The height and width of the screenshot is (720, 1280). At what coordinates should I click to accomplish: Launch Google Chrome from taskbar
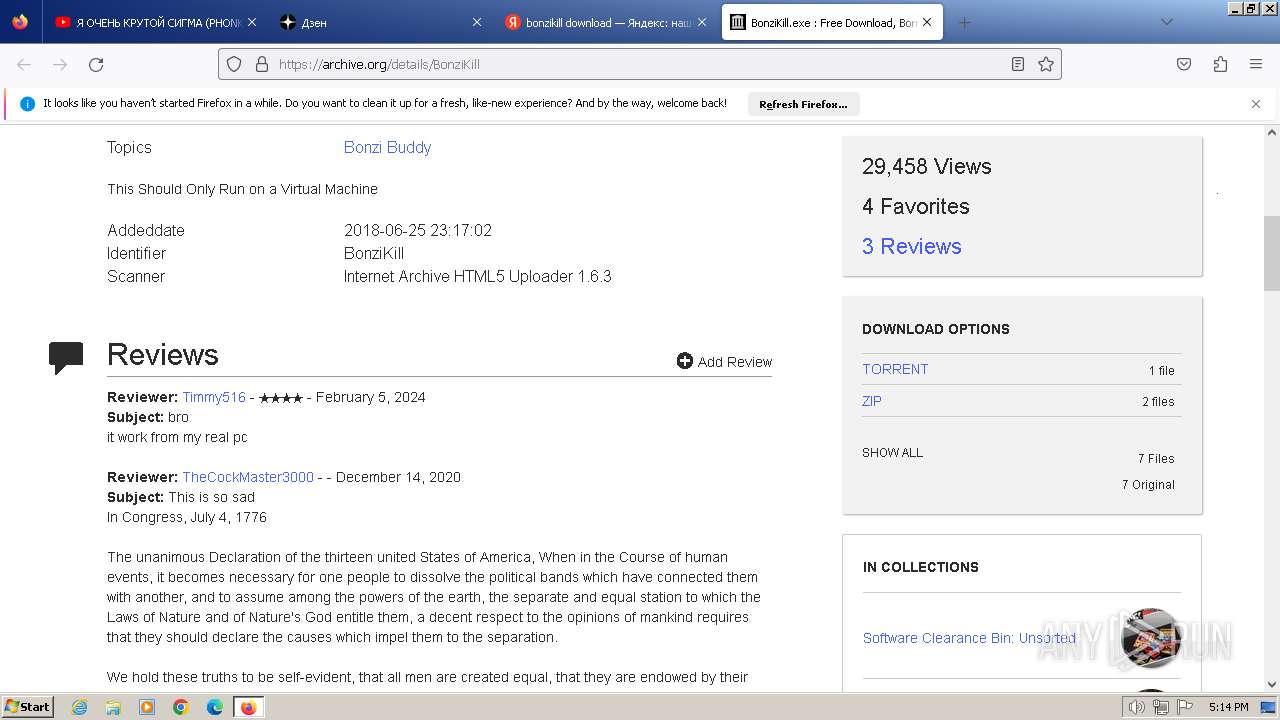point(181,707)
